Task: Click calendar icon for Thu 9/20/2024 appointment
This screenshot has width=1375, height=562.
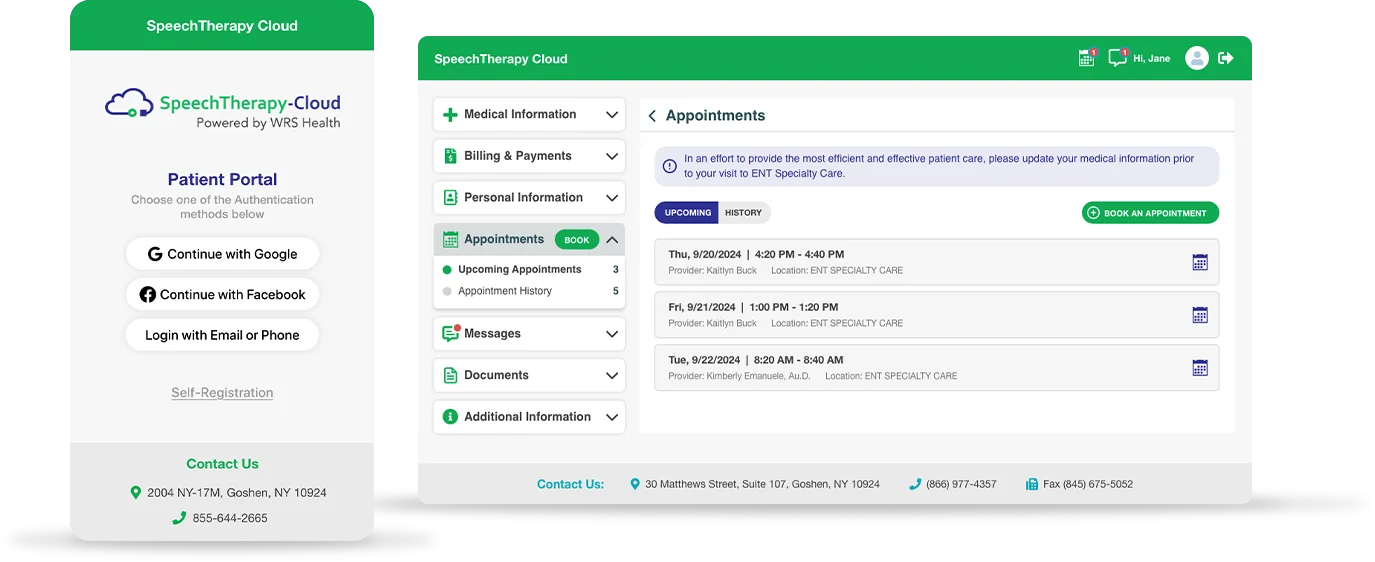Action: click(x=1200, y=262)
